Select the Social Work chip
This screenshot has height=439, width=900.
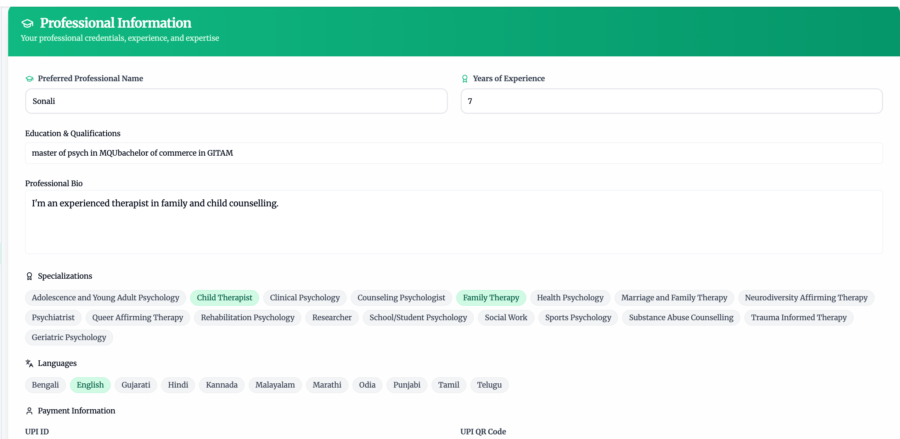click(x=506, y=317)
